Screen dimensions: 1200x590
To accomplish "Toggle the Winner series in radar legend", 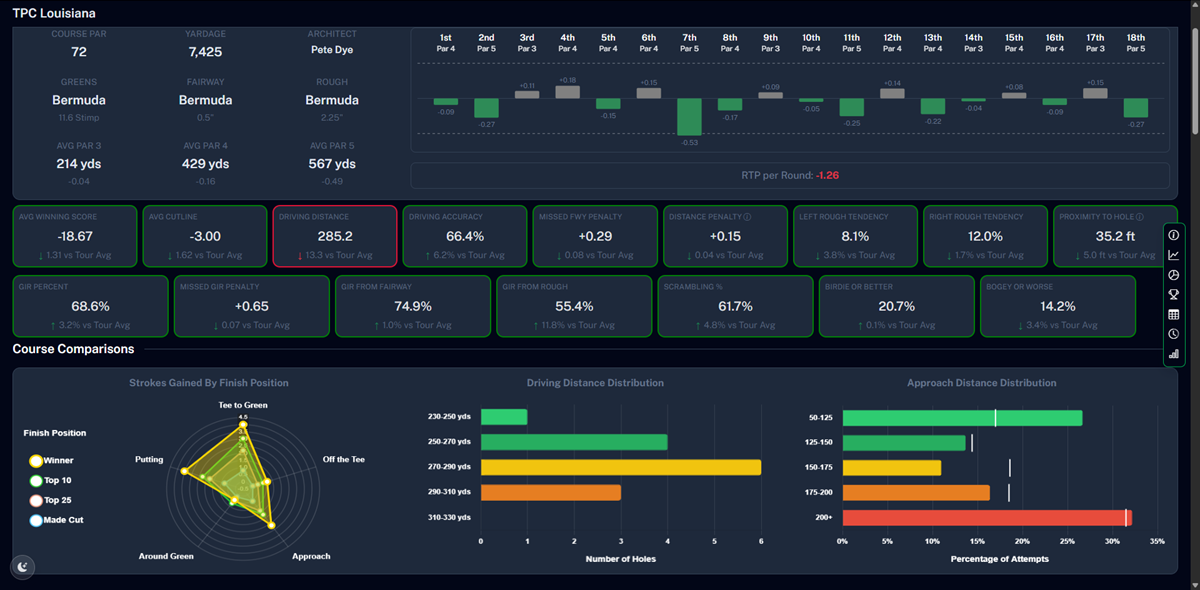I will 36,461.
